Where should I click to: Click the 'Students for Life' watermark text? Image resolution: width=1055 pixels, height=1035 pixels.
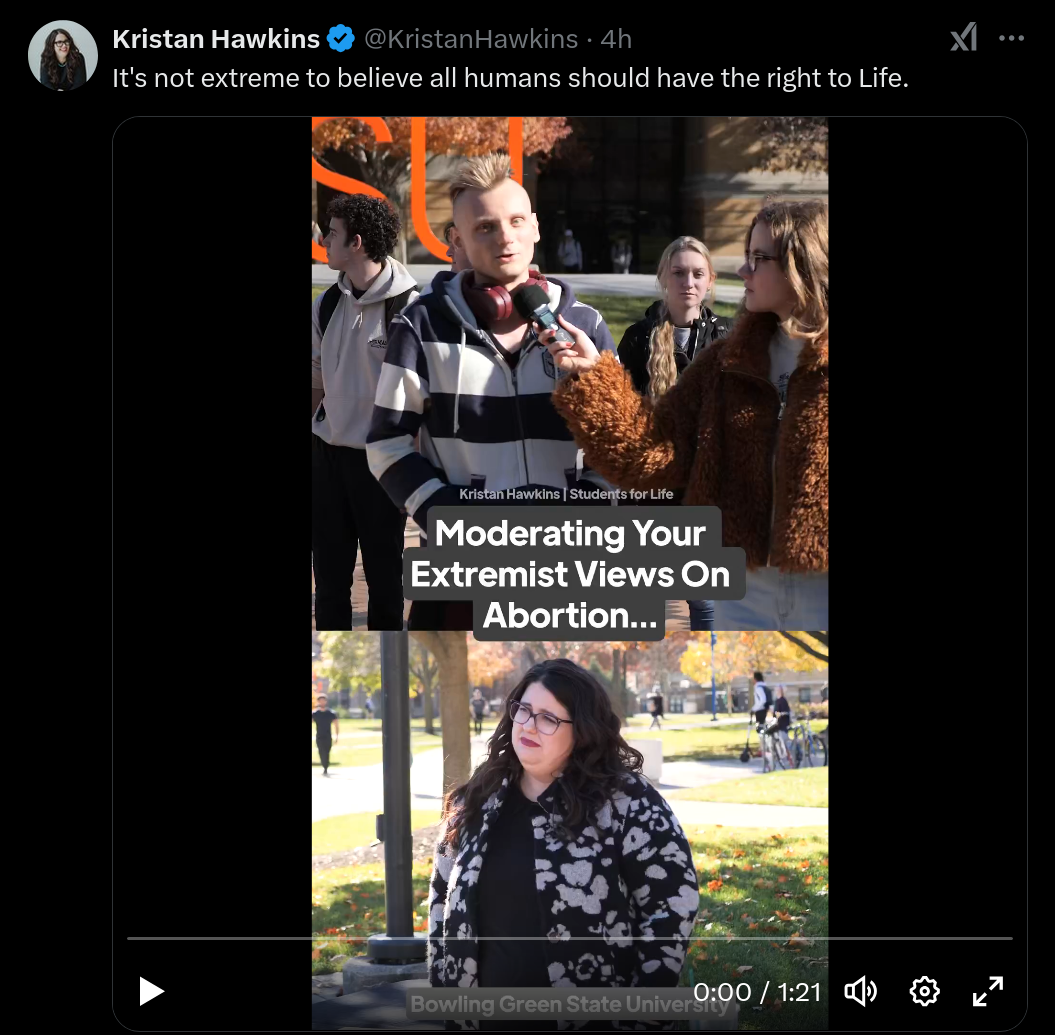point(621,494)
